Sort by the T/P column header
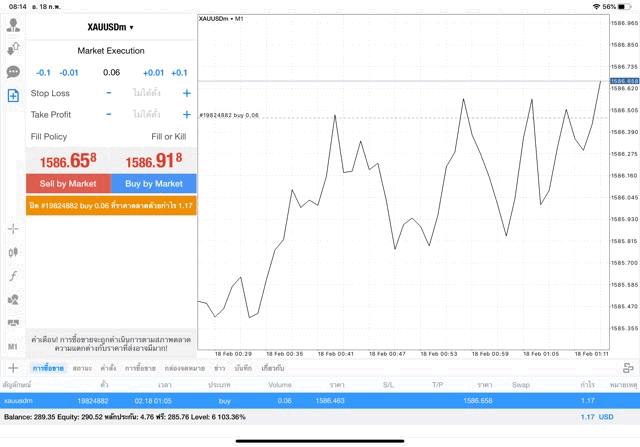 [438, 385]
